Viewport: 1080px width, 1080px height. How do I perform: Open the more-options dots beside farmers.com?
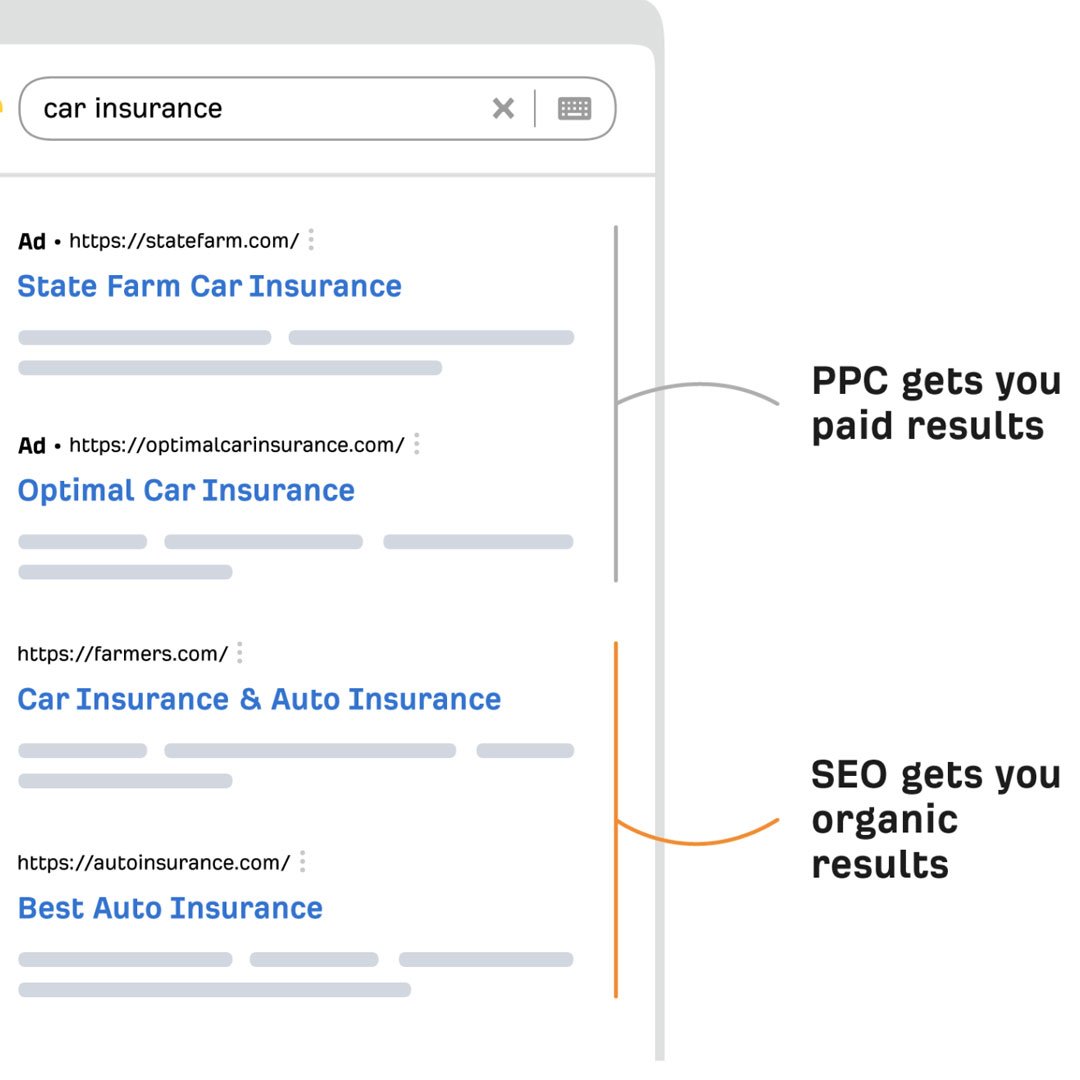239,654
